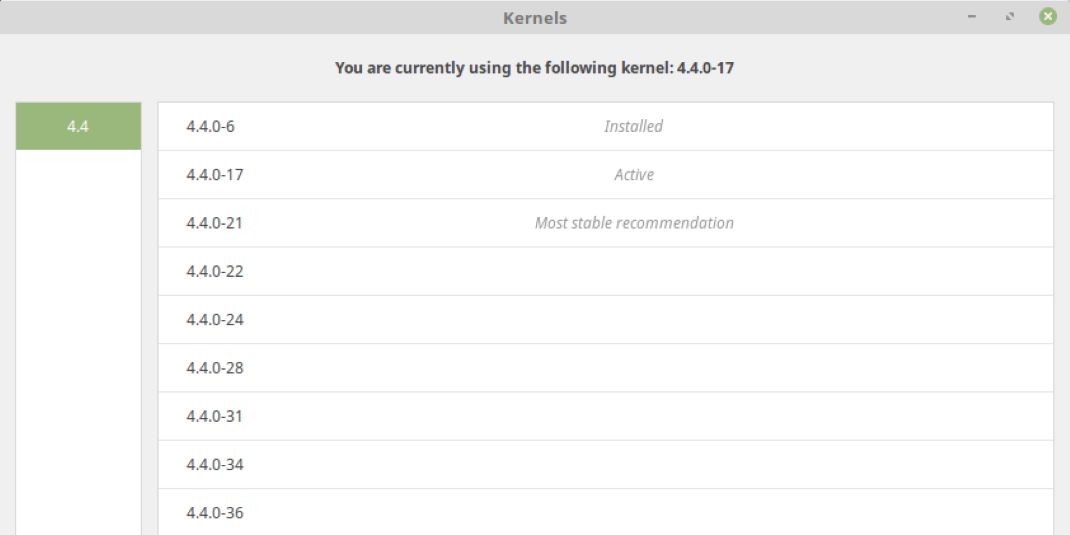1070x535 pixels.
Task: Select kernel version 4.4.0-6 in the list
Action: (210, 127)
